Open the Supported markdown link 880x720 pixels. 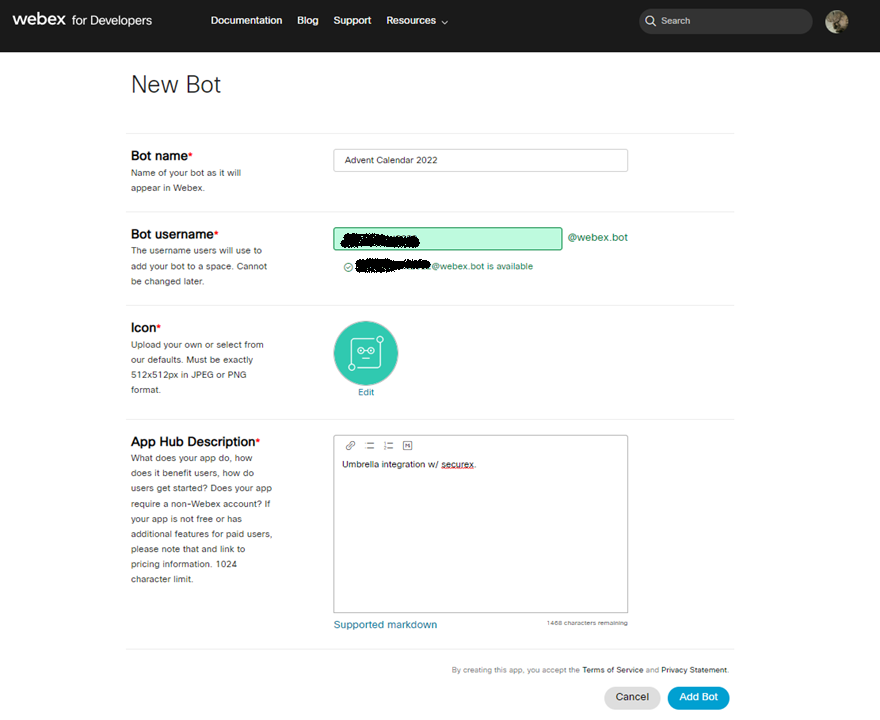[x=385, y=625]
